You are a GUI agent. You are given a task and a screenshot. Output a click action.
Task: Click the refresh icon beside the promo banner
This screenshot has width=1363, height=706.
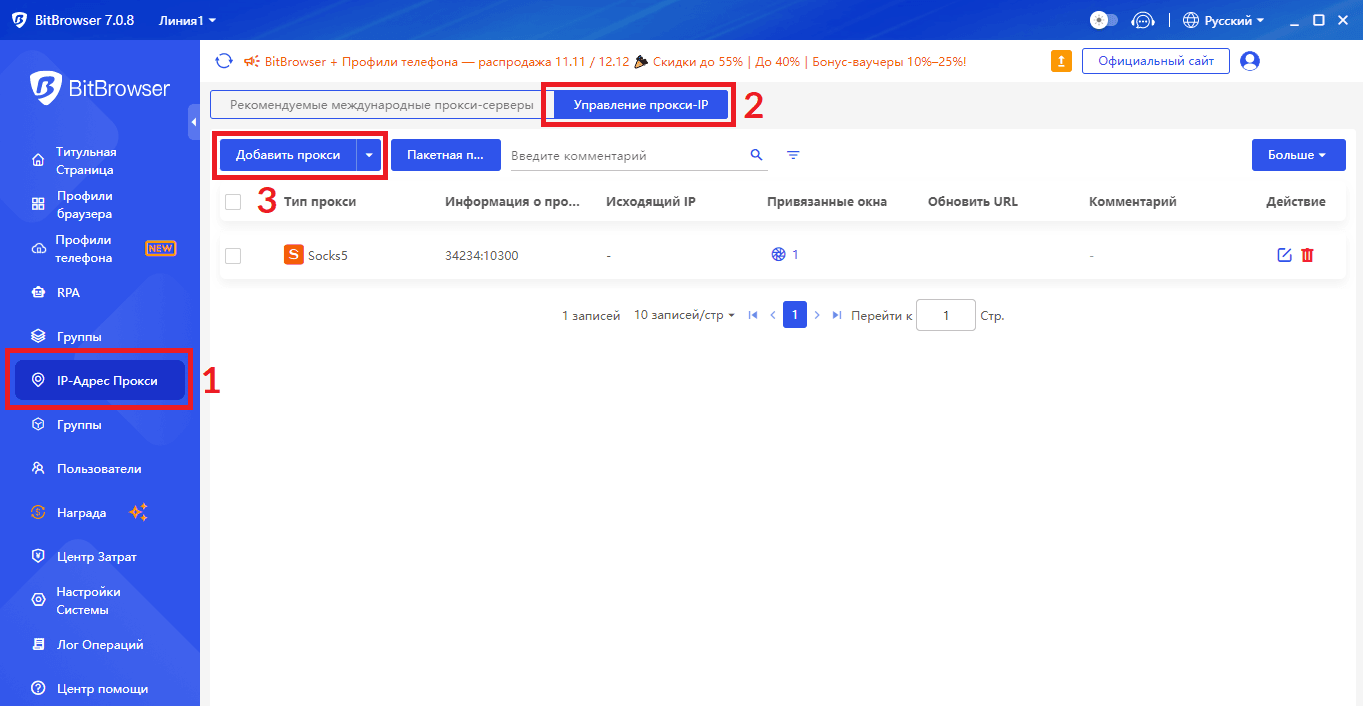(x=224, y=61)
